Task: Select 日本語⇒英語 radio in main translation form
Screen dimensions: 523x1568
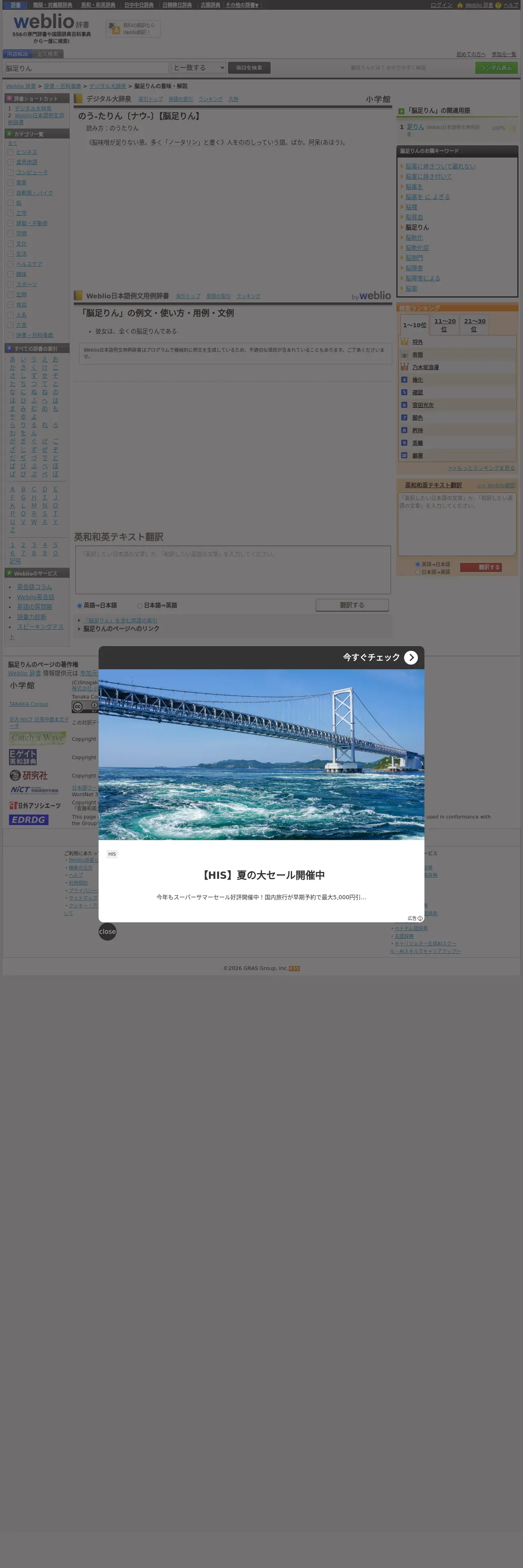Action: (x=140, y=606)
